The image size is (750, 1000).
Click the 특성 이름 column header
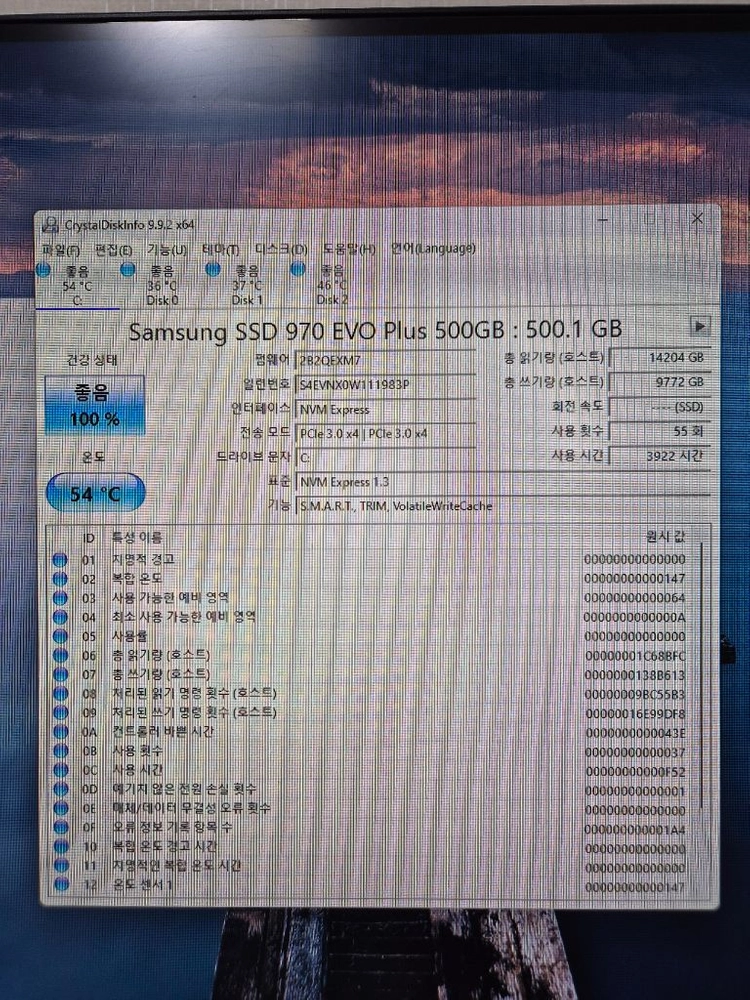tap(137, 538)
